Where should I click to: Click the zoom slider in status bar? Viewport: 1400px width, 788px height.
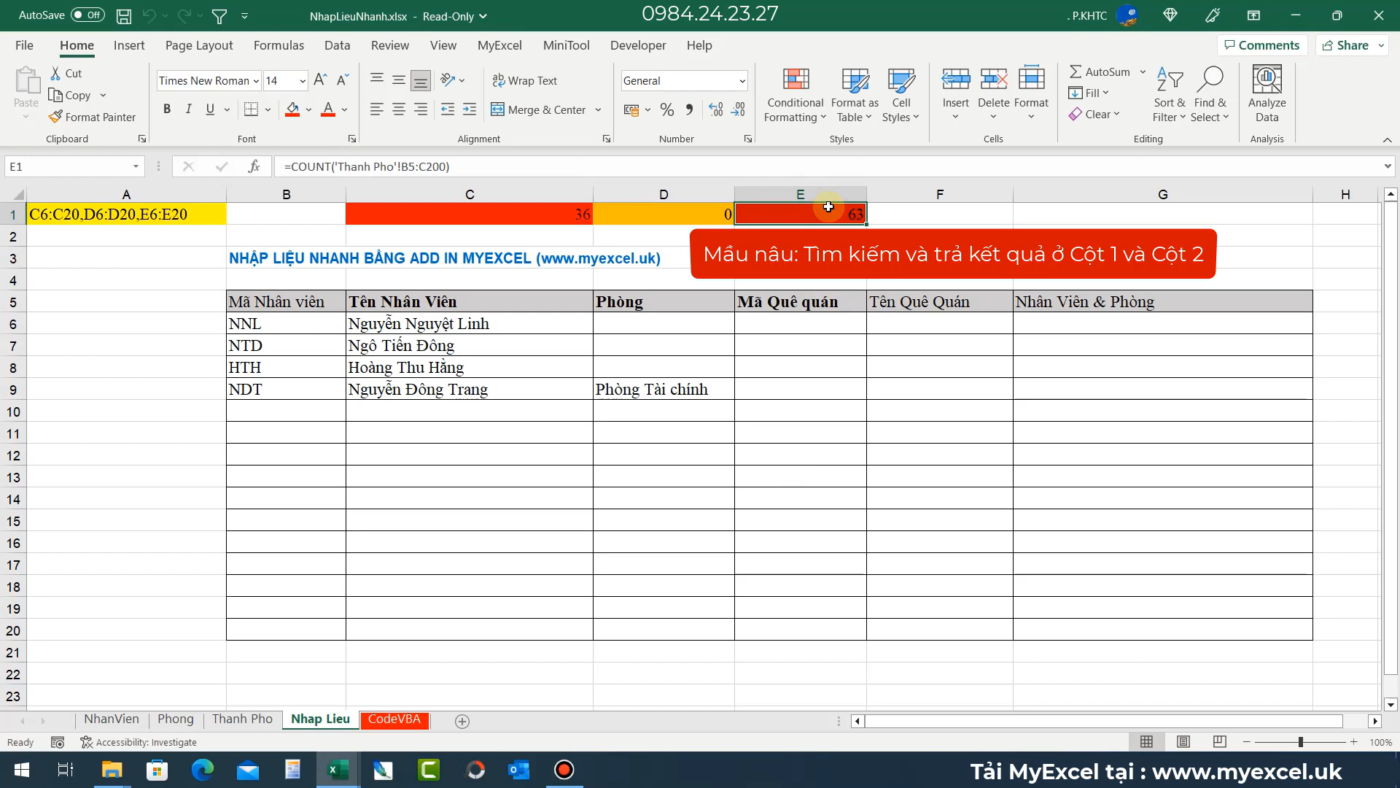tap(1300, 742)
